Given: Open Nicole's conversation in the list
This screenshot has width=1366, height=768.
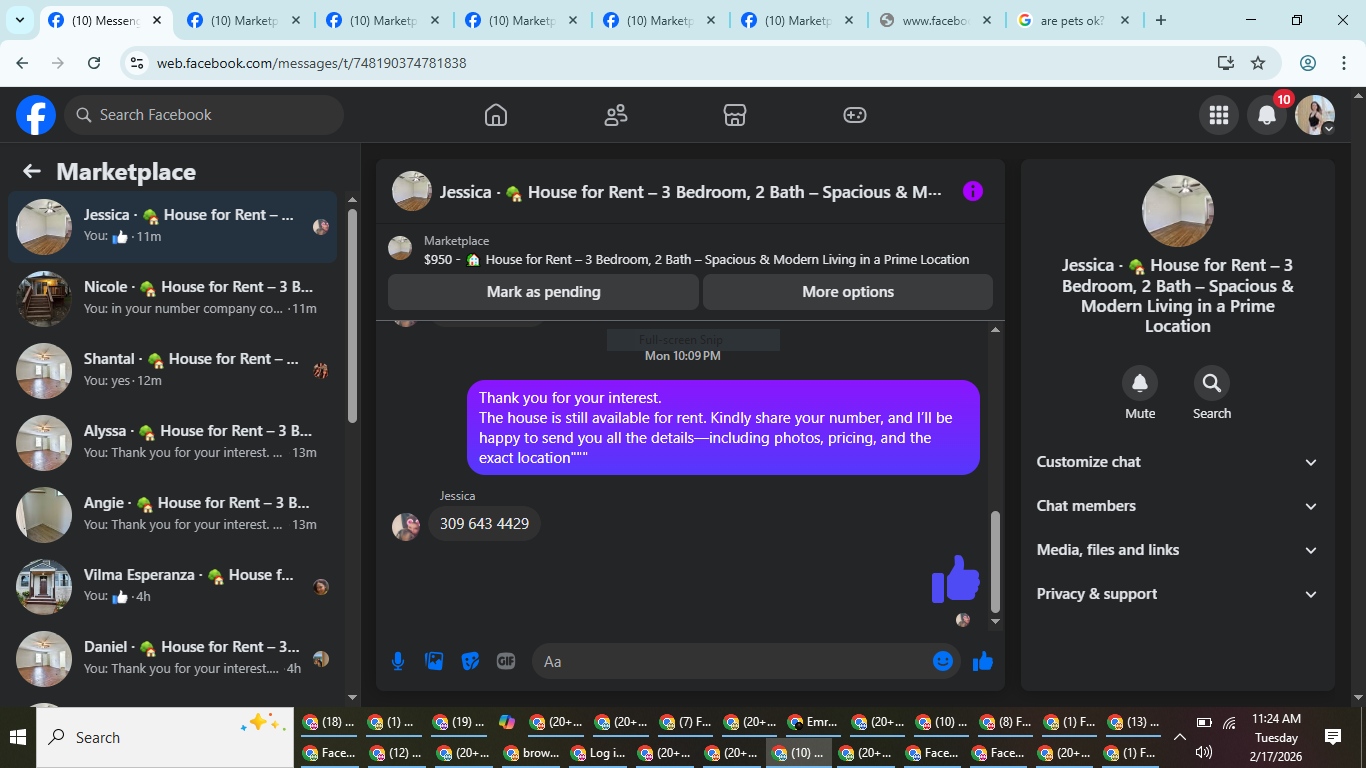Looking at the screenshot, I should pyautogui.click(x=173, y=299).
